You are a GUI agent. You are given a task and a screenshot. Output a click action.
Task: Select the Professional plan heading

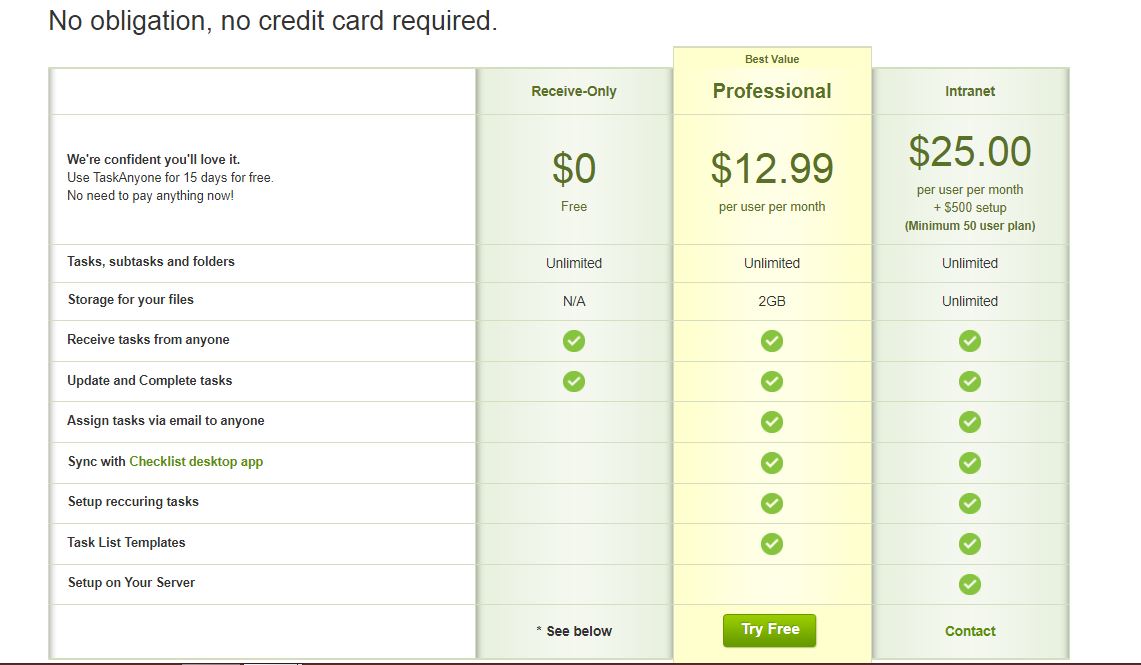pos(772,91)
